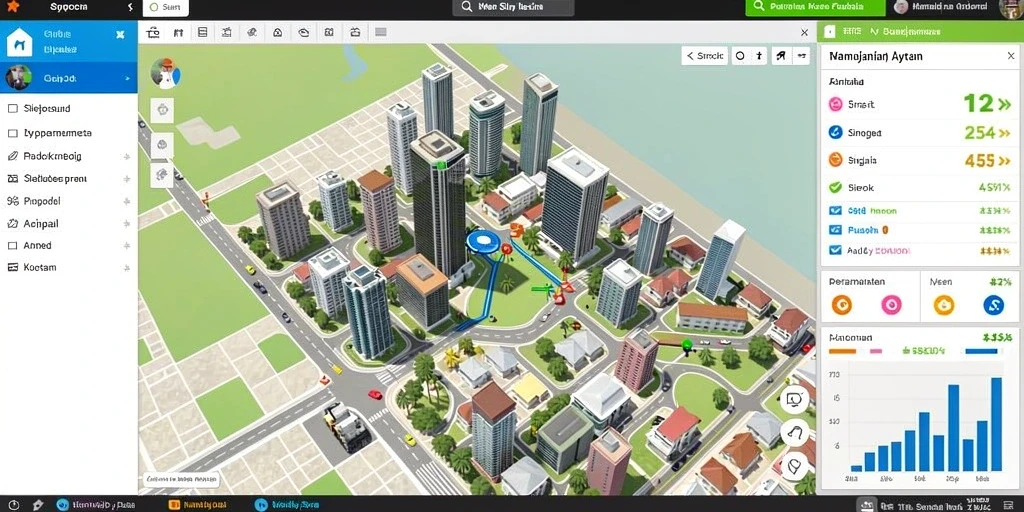Click the blue Sinoged circle icon
Image resolution: width=1024 pixels, height=512 pixels.
(x=835, y=132)
